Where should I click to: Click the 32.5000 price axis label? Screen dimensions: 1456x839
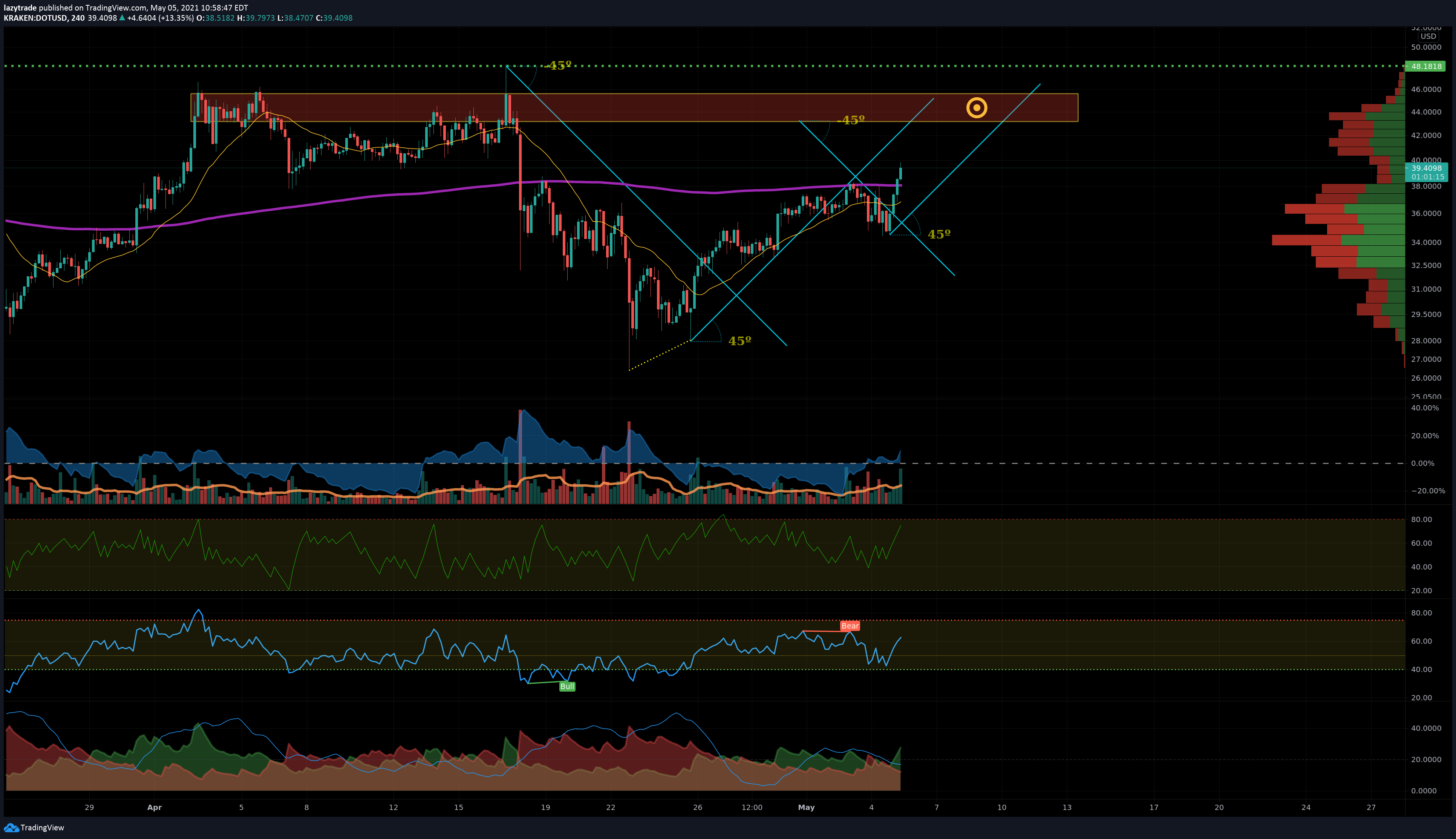(x=1426, y=266)
